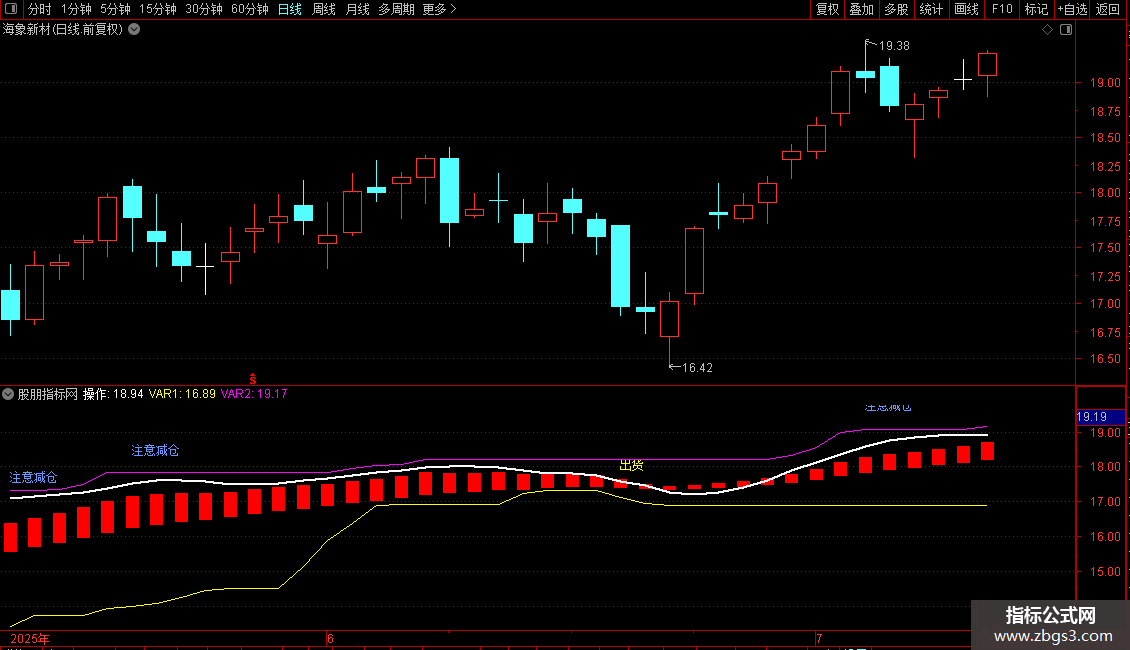Click the VAR2: 19.17 value

coord(254,394)
